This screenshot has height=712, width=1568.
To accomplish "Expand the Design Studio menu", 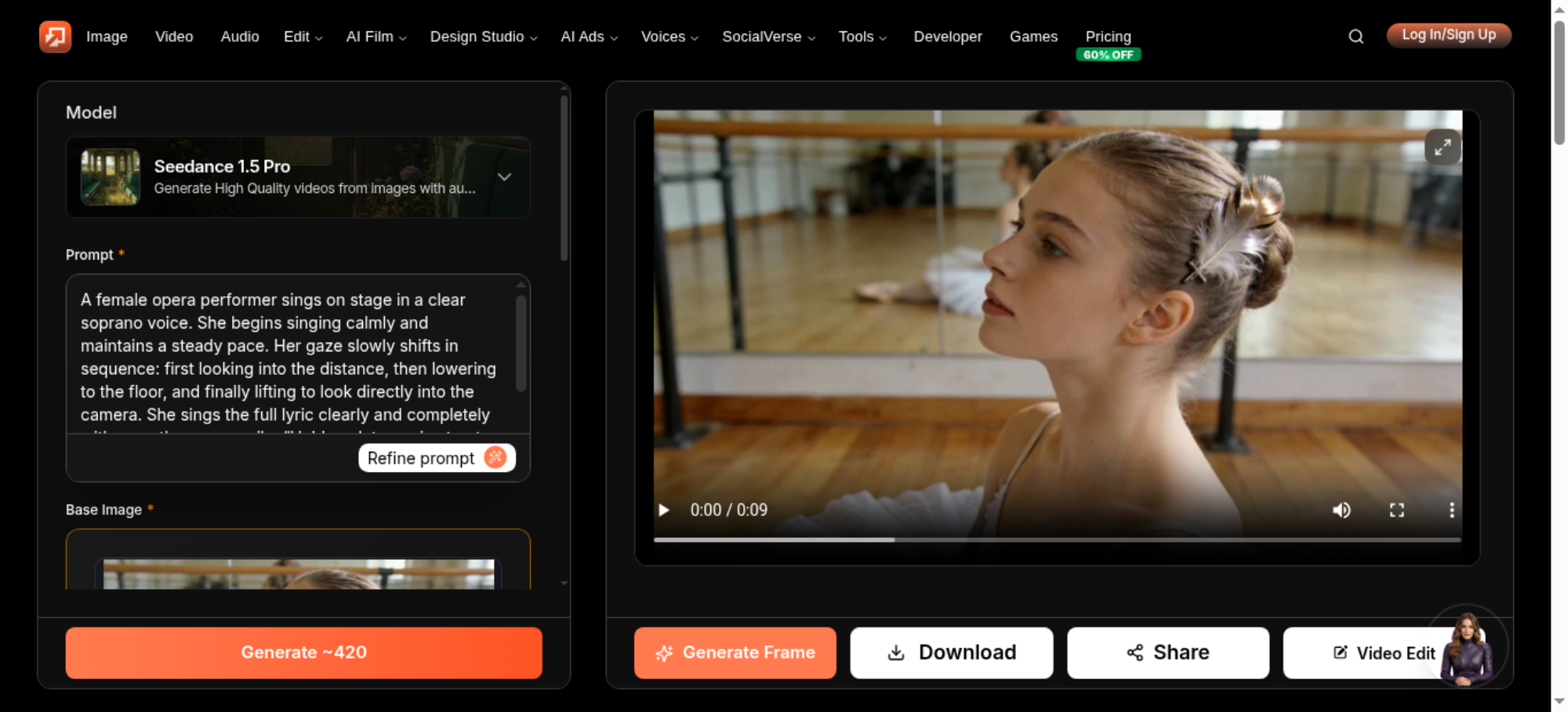I will click(484, 37).
